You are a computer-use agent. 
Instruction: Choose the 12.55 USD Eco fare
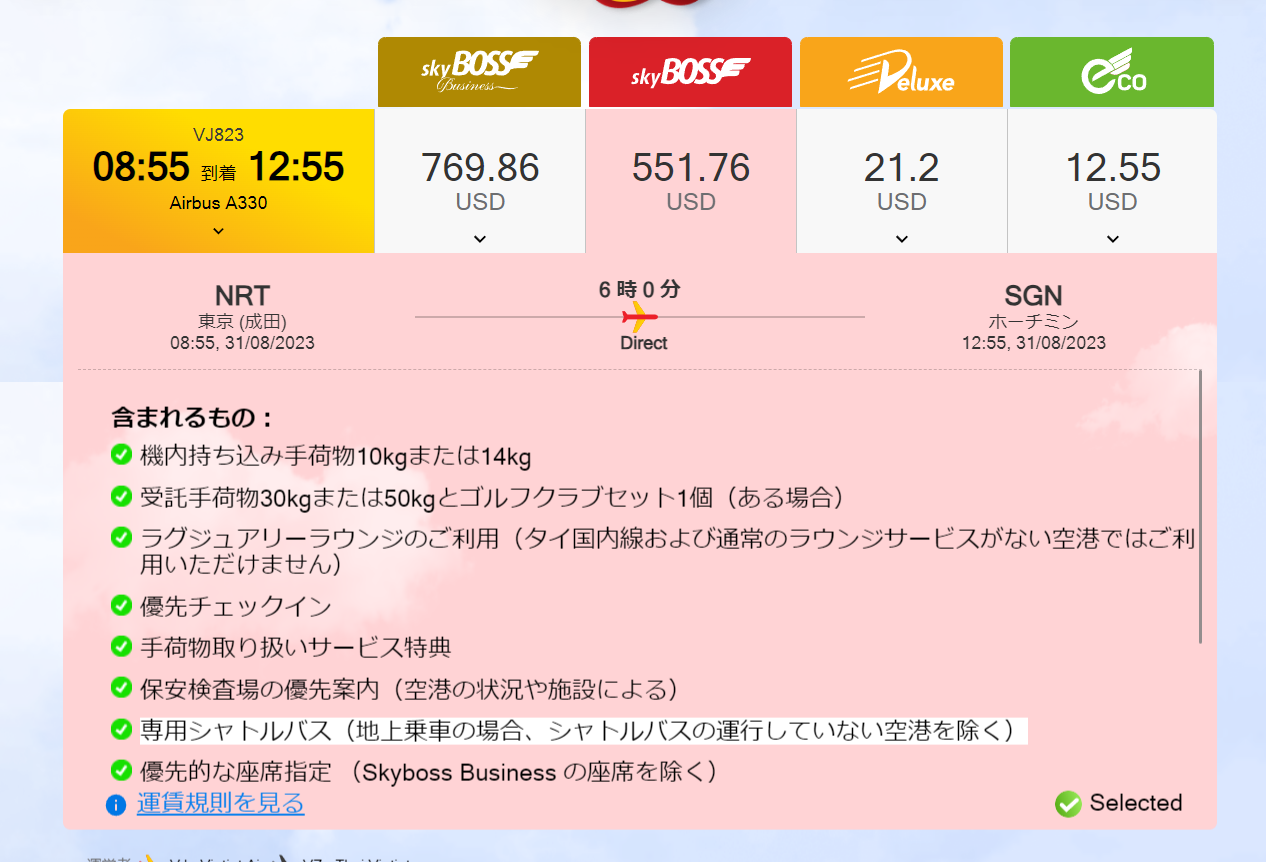click(1113, 181)
